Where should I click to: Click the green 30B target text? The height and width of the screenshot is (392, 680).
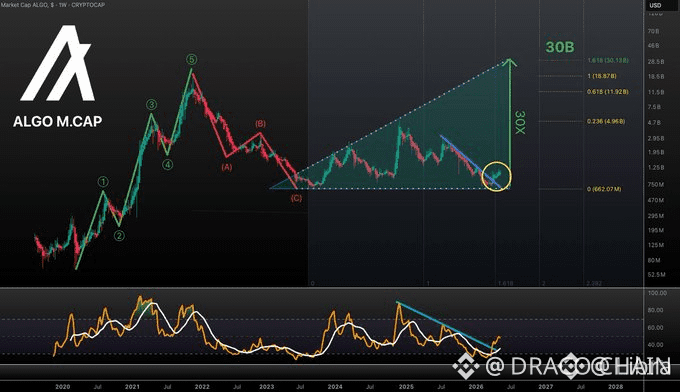[x=560, y=47]
